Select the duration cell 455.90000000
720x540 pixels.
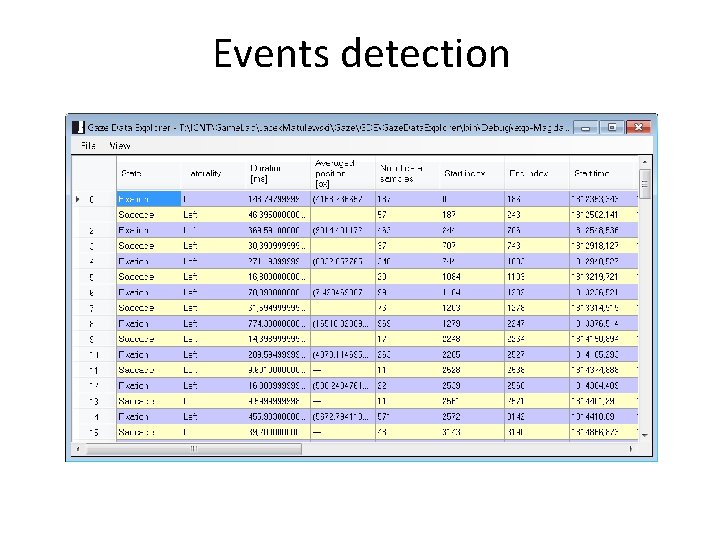(x=278, y=416)
